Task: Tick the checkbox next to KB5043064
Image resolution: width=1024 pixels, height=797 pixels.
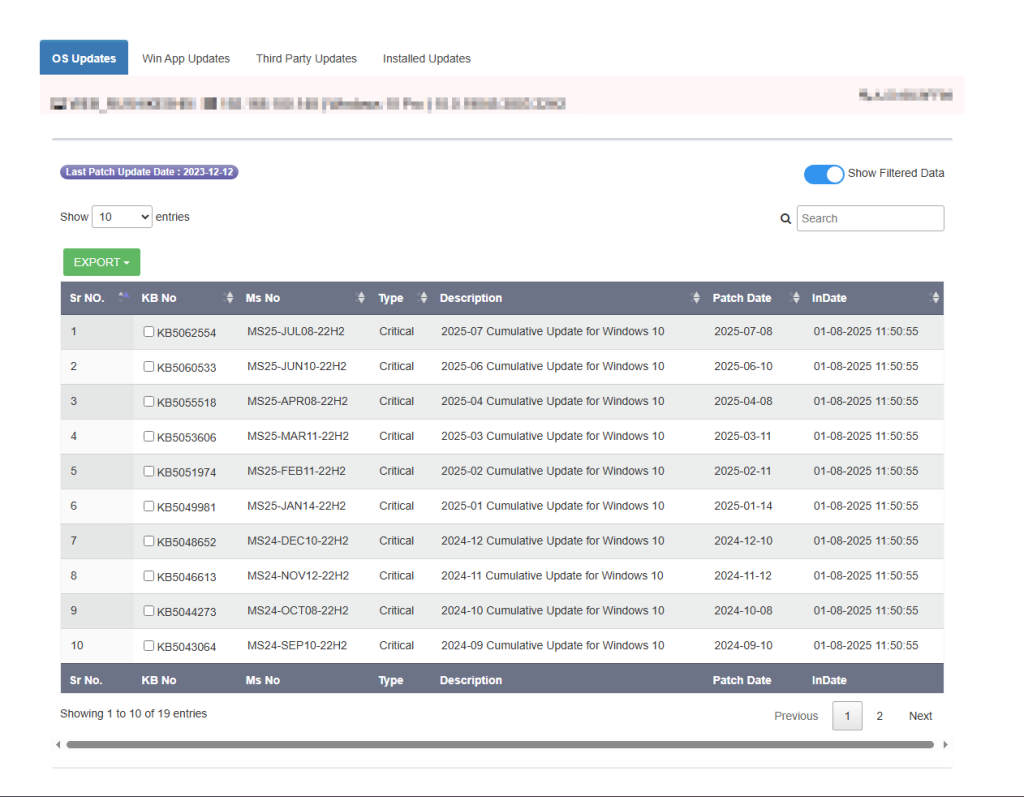Action: (x=149, y=646)
